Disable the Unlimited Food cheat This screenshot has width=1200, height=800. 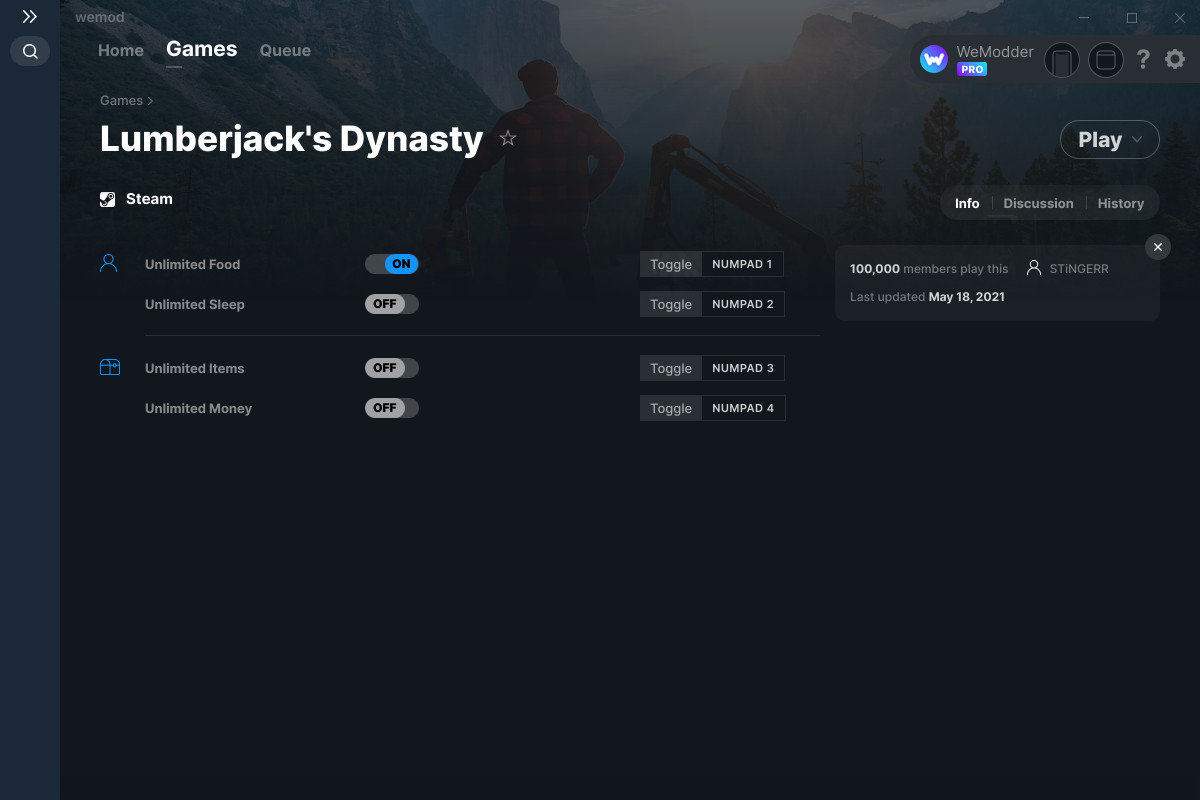tap(392, 264)
